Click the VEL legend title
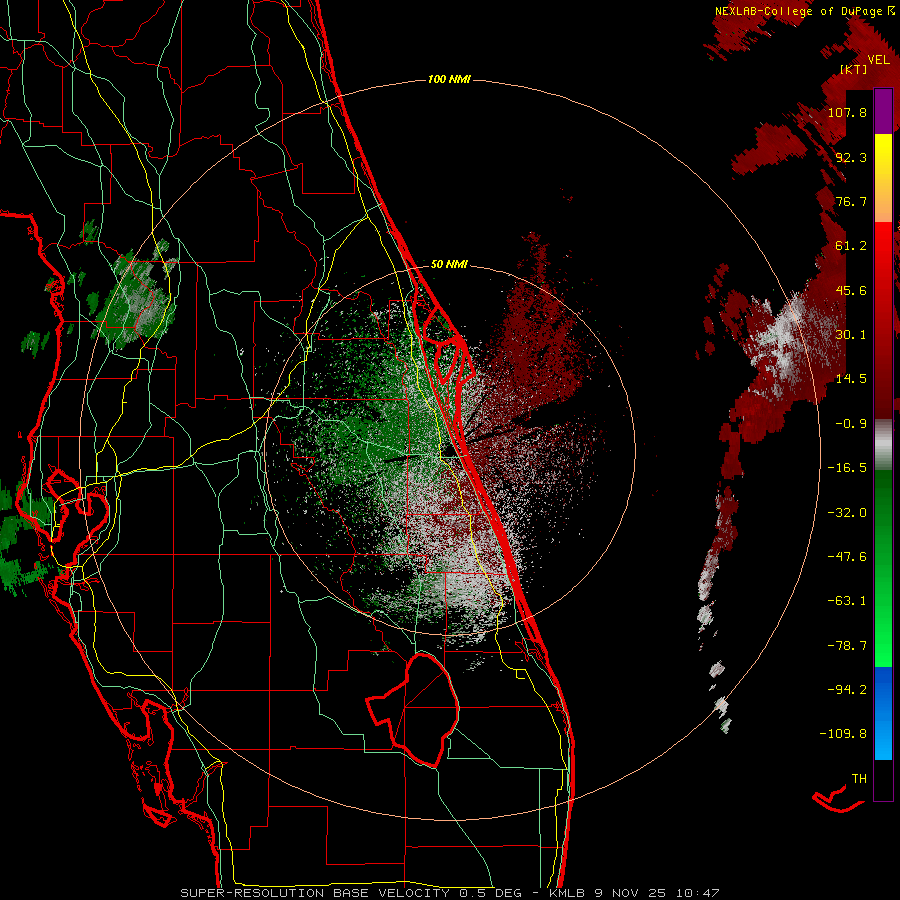 [x=878, y=60]
